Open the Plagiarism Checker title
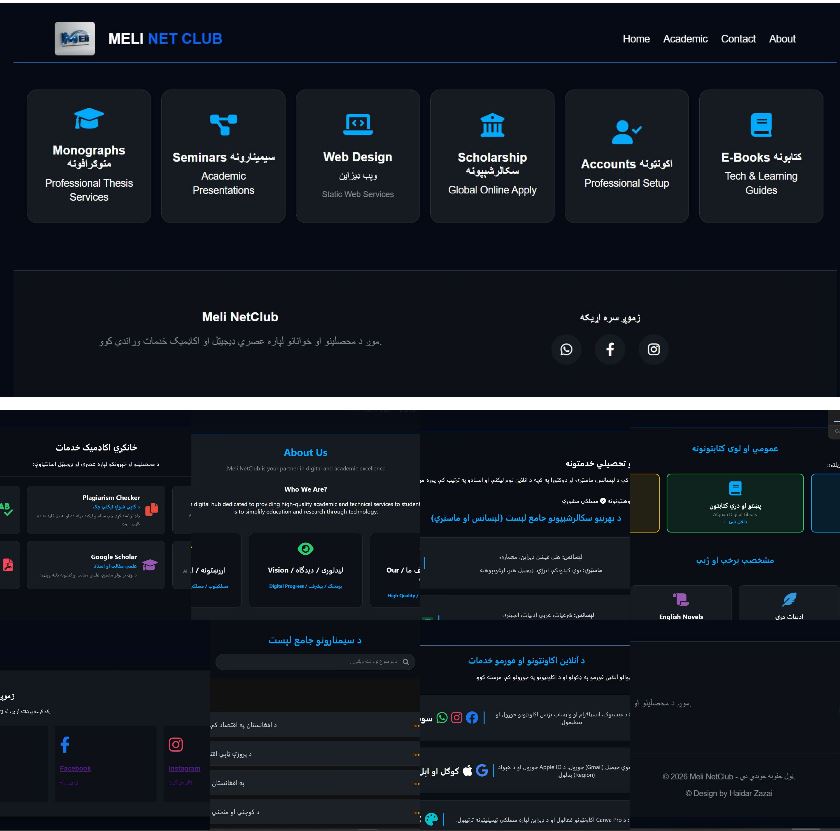Viewport: 840px width, 831px height. pyautogui.click(x=111, y=498)
